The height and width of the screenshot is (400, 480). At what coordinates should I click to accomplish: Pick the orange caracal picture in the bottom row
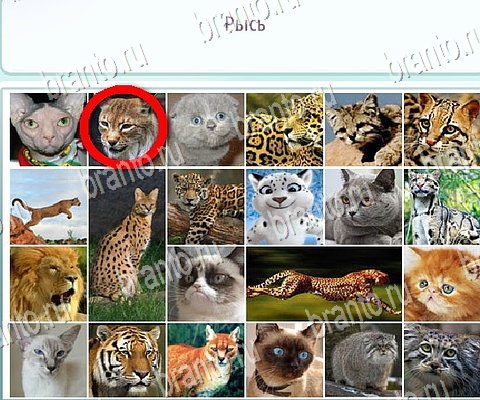[206, 360]
